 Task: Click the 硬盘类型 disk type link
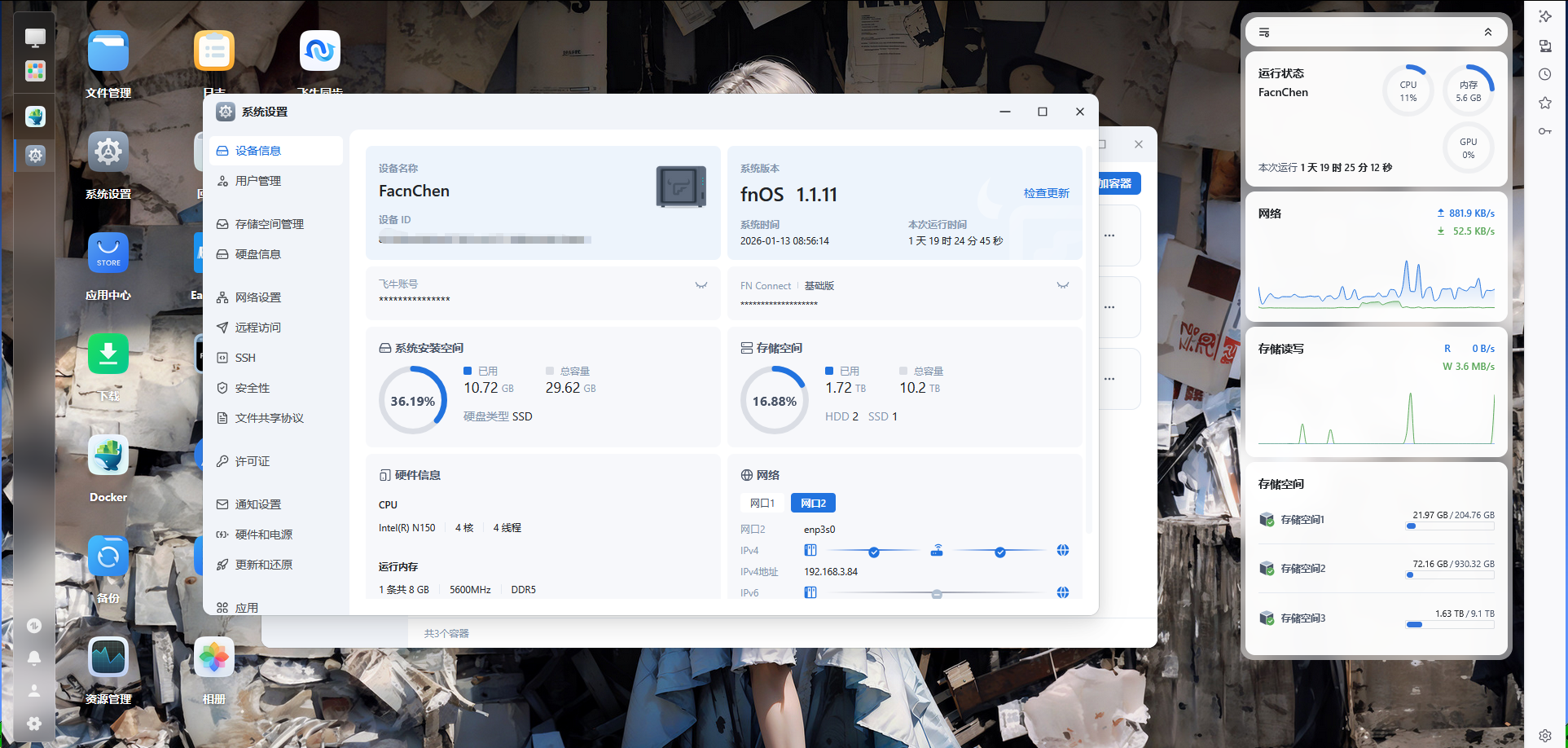486,416
